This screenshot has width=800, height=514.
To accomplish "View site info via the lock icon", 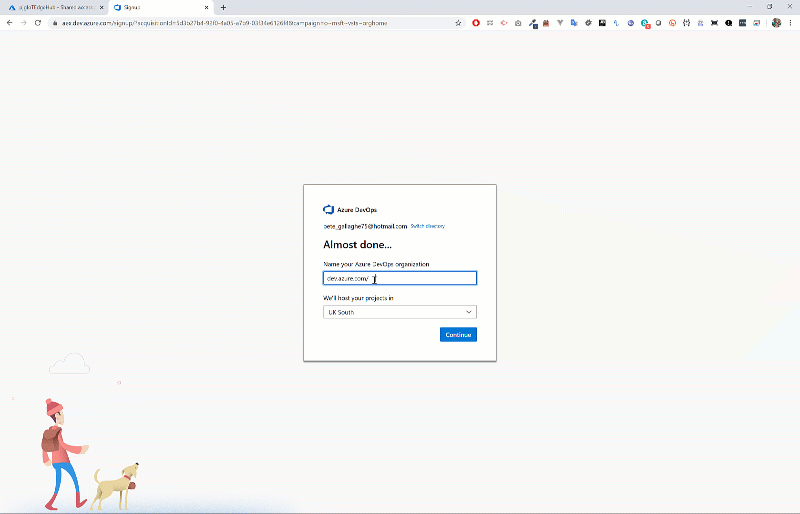I will pyautogui.click(x=55, y=23).
